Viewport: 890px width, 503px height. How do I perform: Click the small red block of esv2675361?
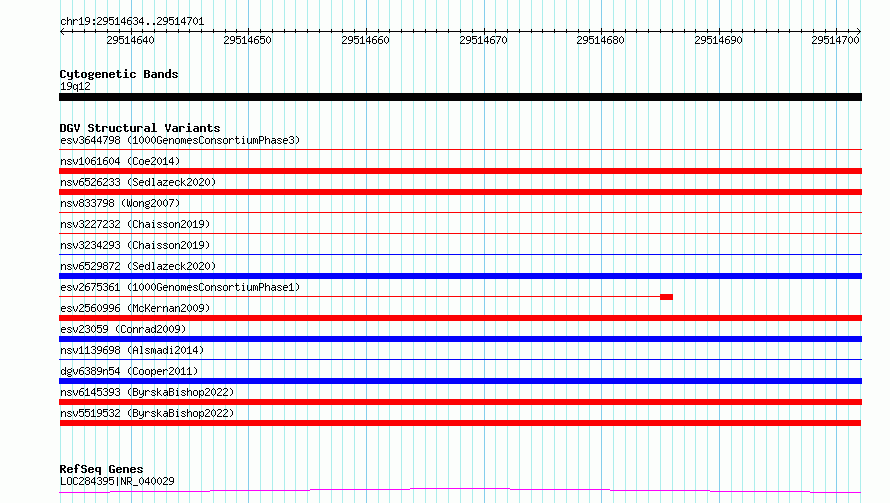point(666,297)
